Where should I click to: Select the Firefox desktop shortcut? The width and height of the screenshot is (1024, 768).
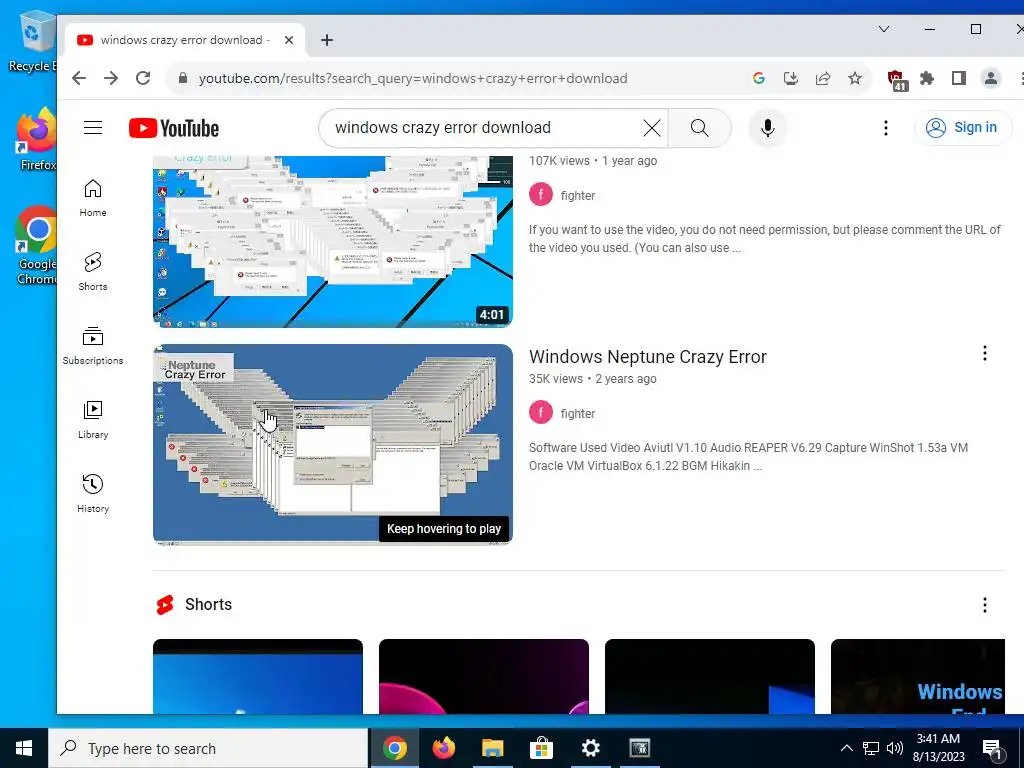37,139
